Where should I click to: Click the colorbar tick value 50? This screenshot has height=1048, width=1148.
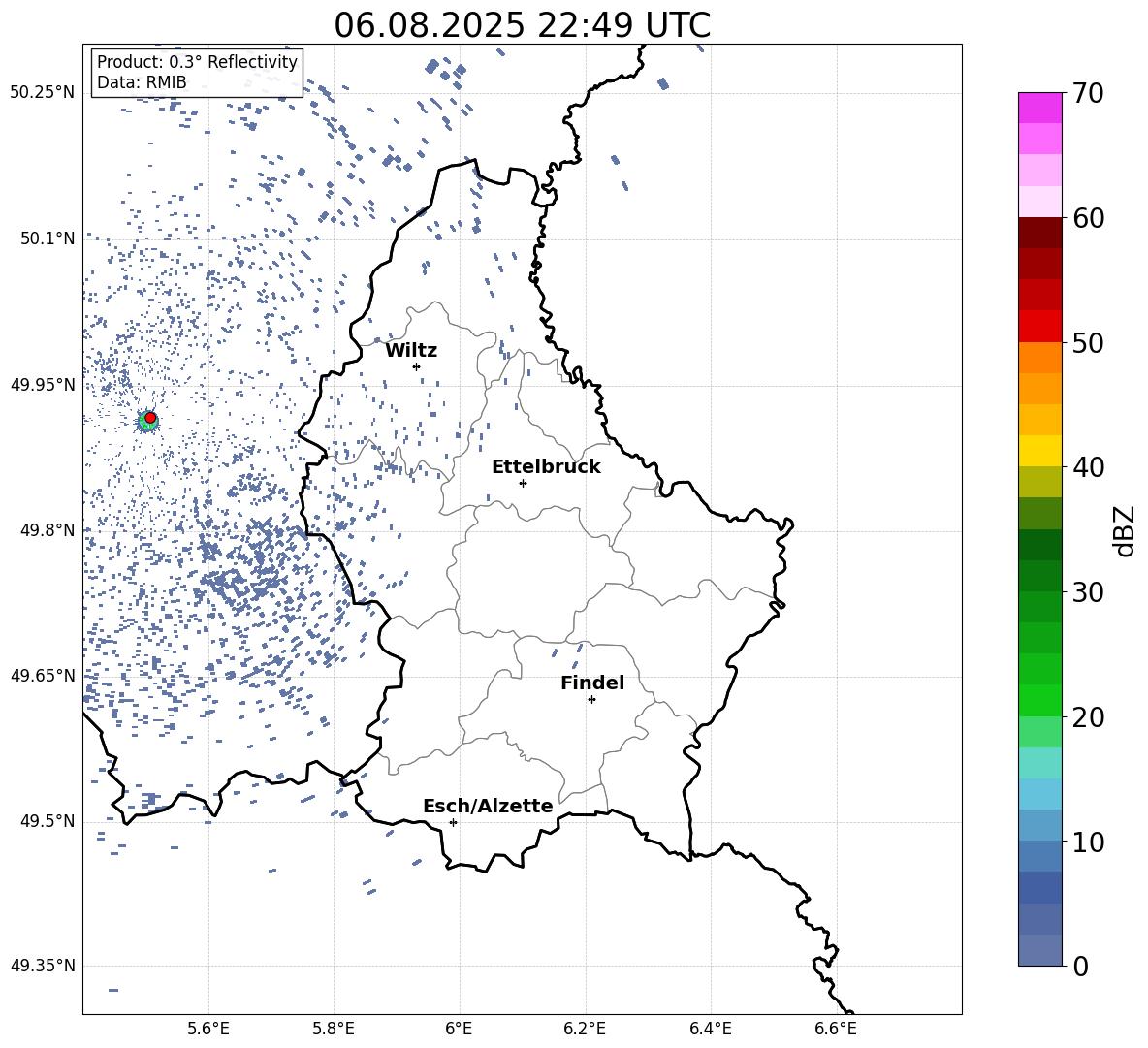point(1088,343)
